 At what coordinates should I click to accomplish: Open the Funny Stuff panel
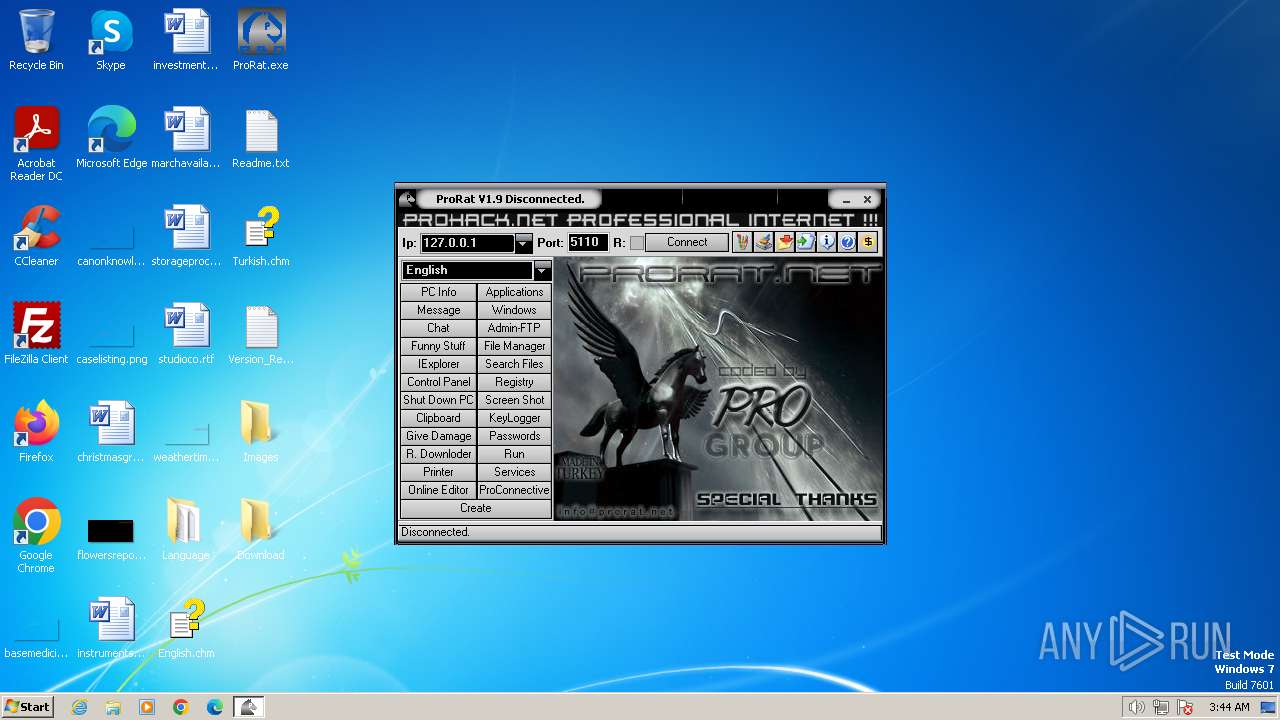click(x=438, y=346)
